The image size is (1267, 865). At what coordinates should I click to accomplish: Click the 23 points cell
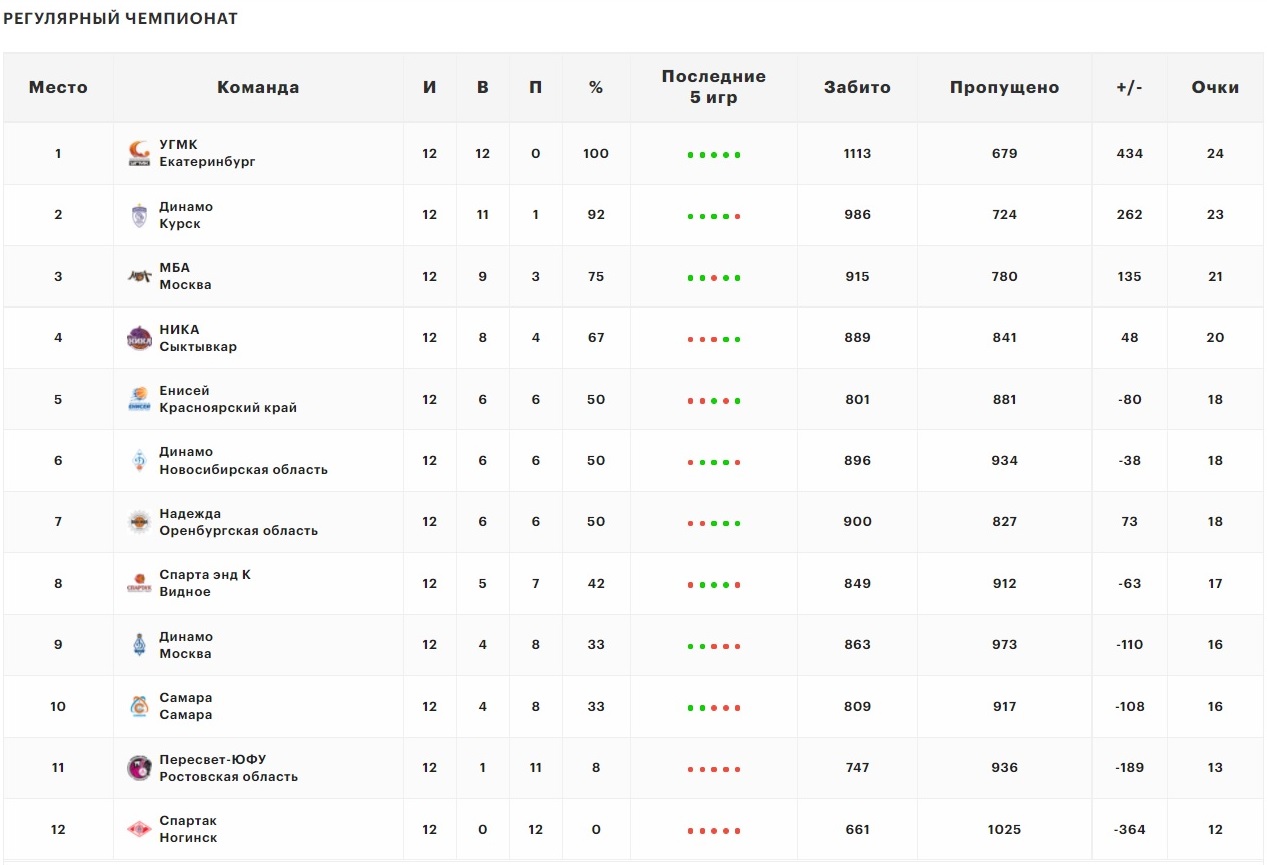click(x=1215, y=215)
